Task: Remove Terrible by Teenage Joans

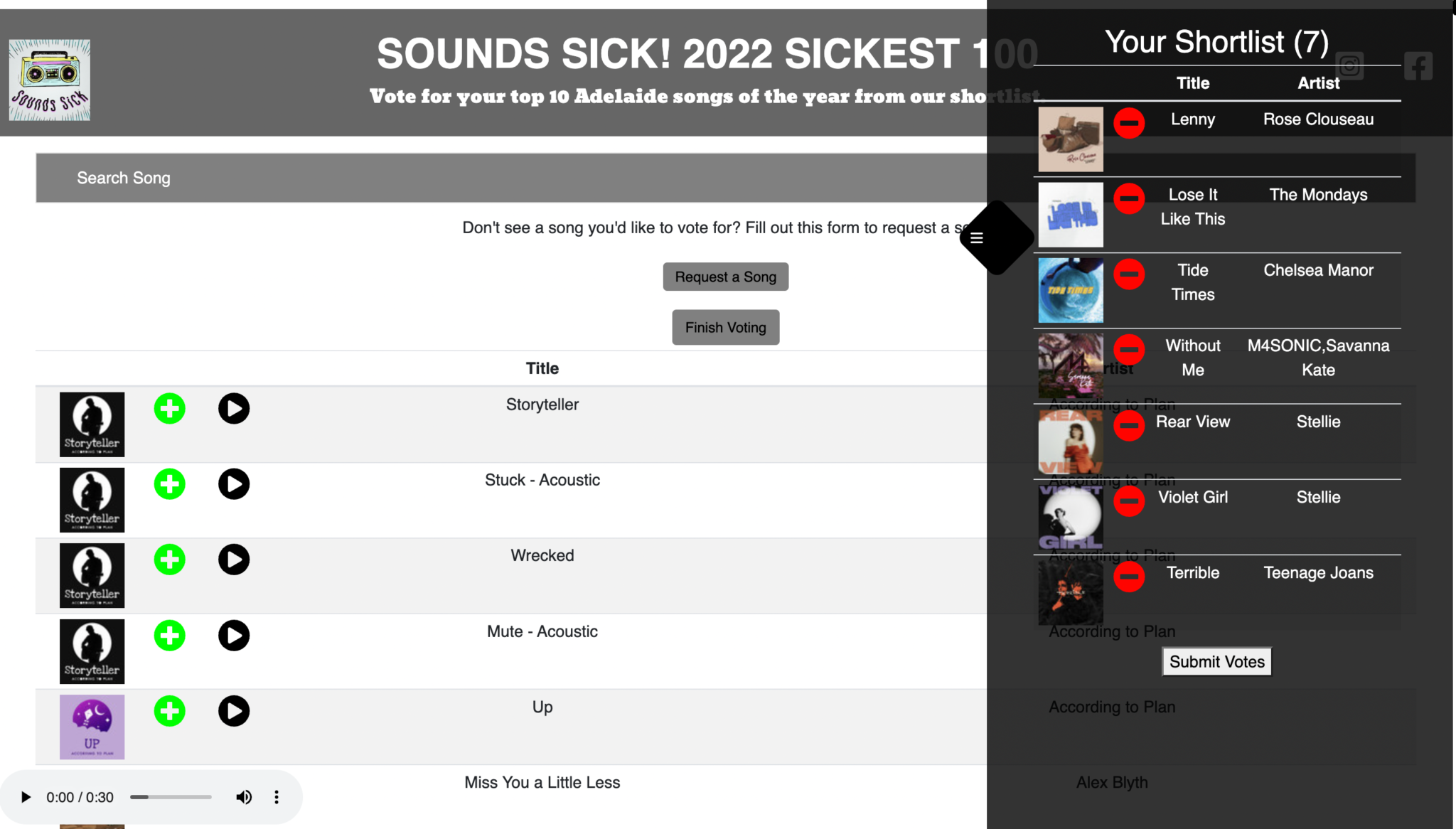Action: [1128, 577]
